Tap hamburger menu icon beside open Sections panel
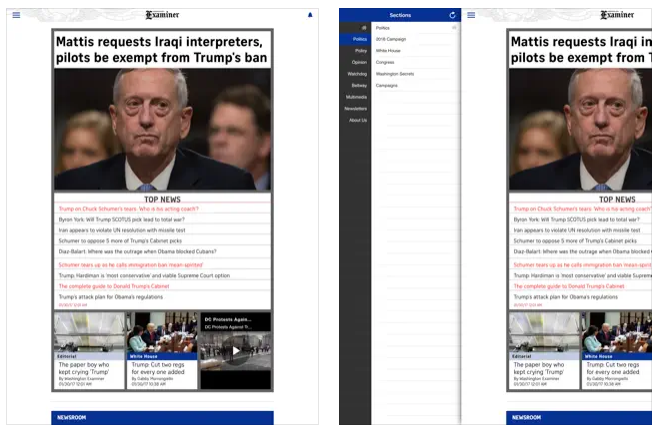The width and height of the screenshot is (657, 427). point(471,15)
